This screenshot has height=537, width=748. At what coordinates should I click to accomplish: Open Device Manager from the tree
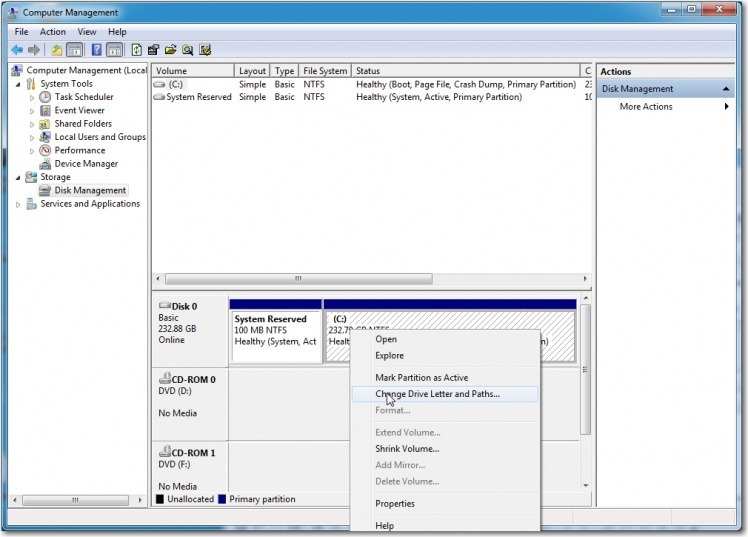tap(86, 164)
